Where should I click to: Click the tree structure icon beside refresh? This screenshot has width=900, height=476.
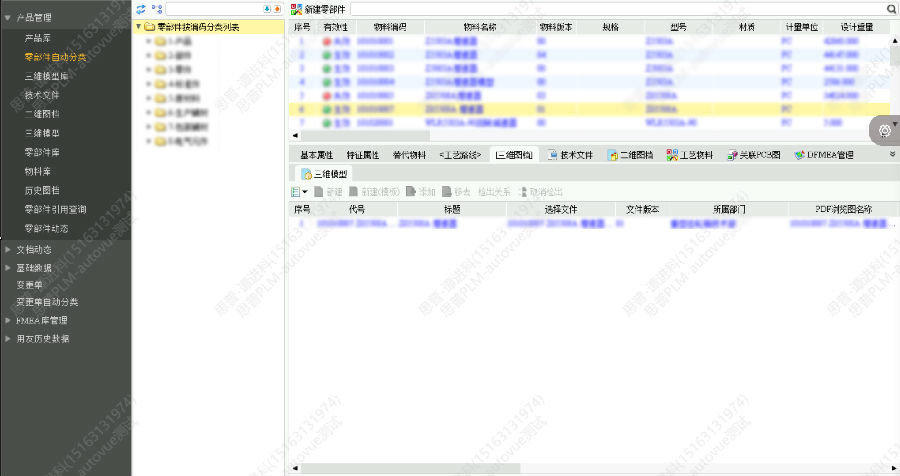tap(157, 9)
